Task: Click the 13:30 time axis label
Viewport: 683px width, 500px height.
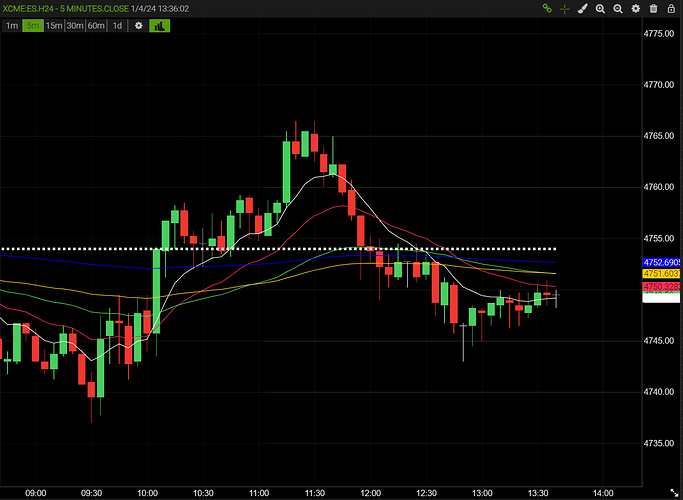Action: 538,493
